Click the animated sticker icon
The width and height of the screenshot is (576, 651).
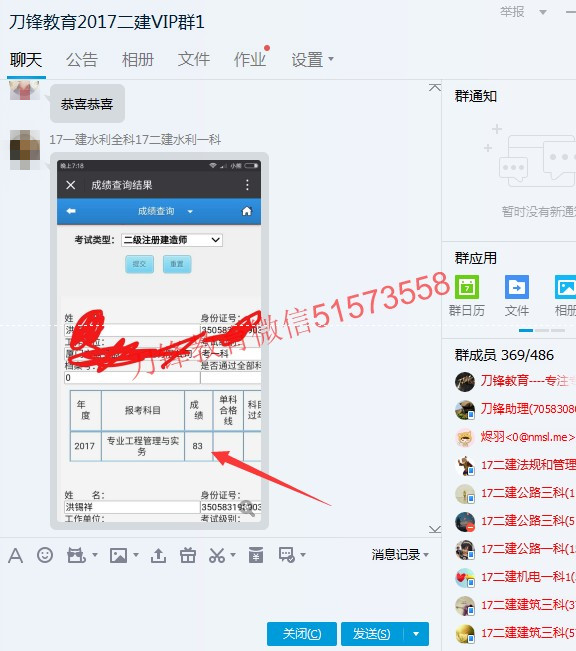tap(76, 555)
